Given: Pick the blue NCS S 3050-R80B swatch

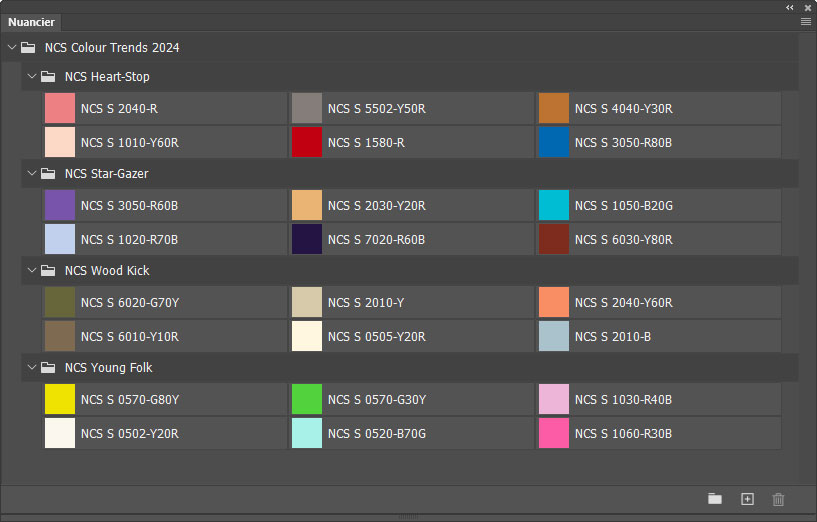Looking at the screenshot, I should coord(554,142).
